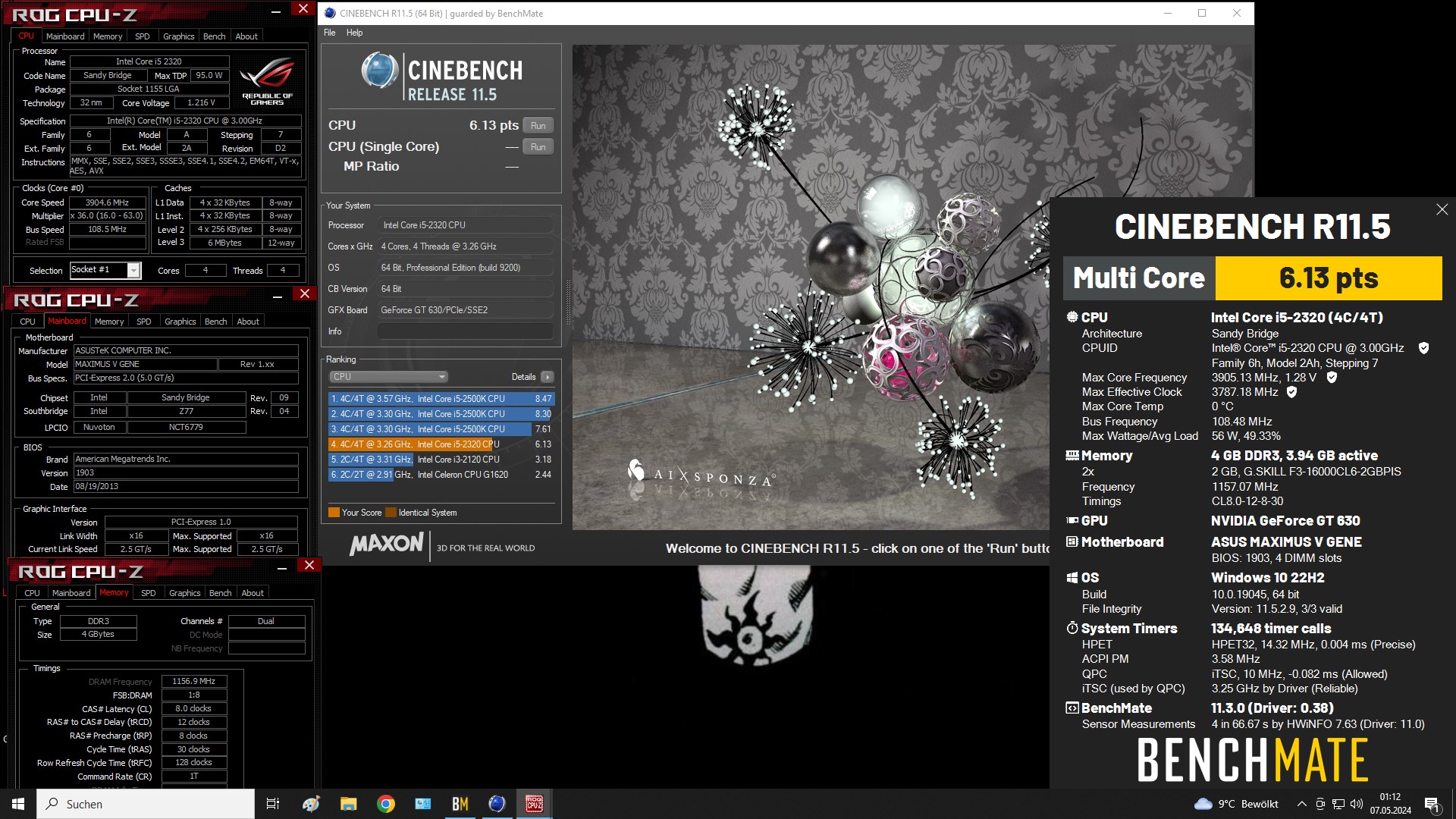The height and width of the screenshot is (819, 1456).
Task: Open Task View on the taskbar
Action: coord(273,804)
